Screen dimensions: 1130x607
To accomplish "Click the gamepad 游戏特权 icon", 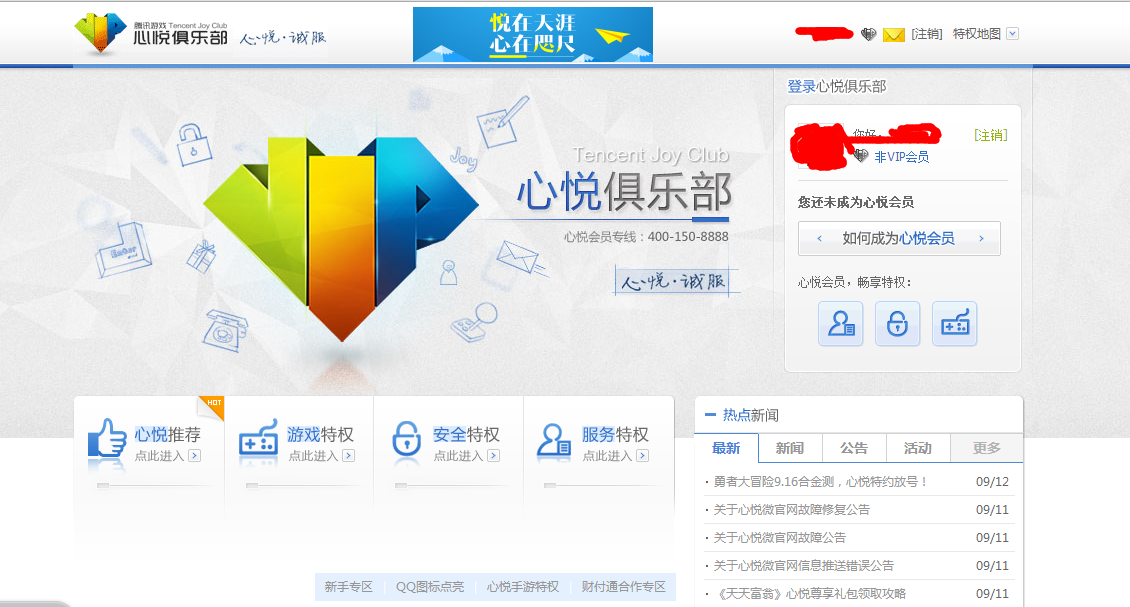I will point(258,439).
